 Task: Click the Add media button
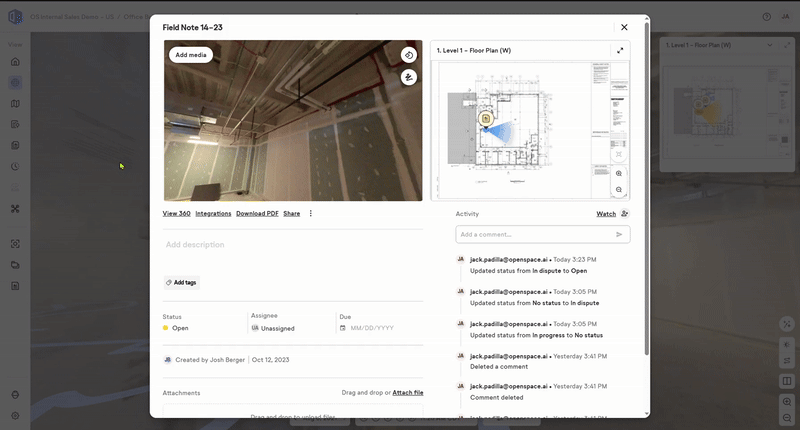point(191,55)
